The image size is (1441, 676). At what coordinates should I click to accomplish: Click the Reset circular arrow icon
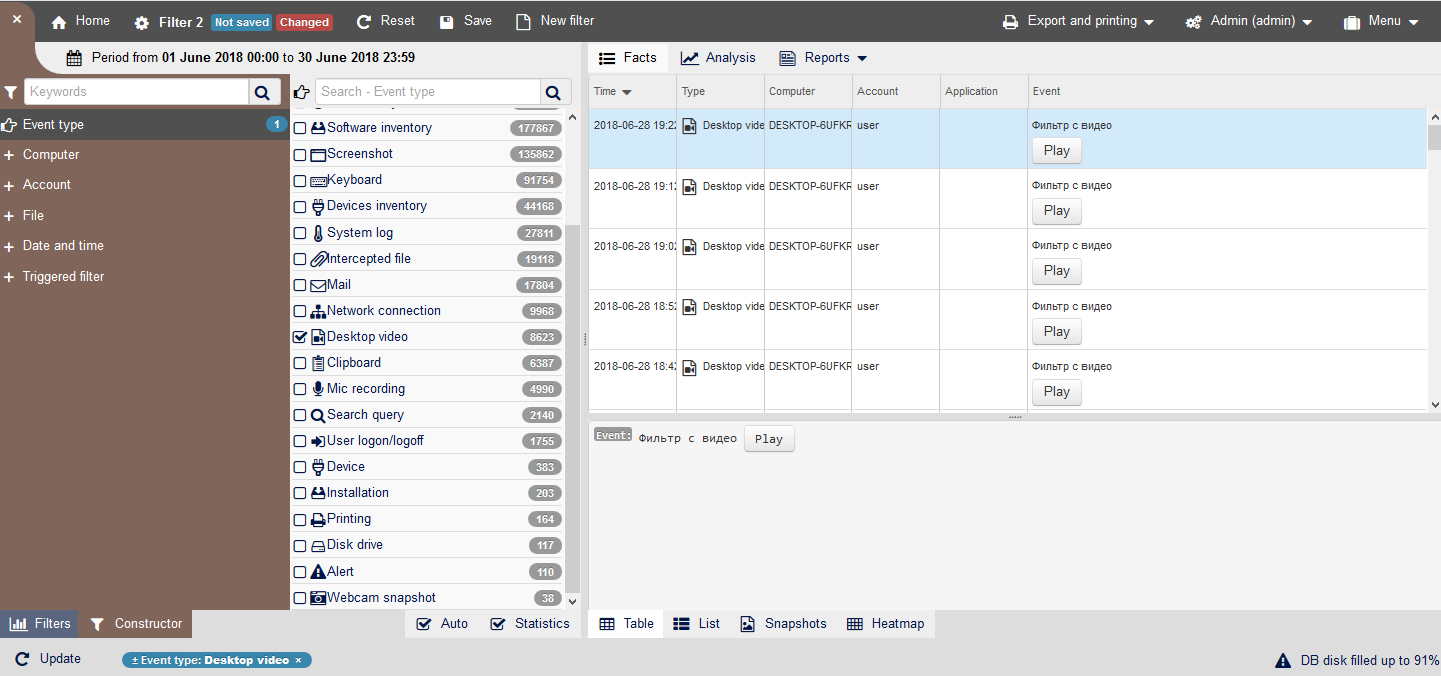(364, 22)
